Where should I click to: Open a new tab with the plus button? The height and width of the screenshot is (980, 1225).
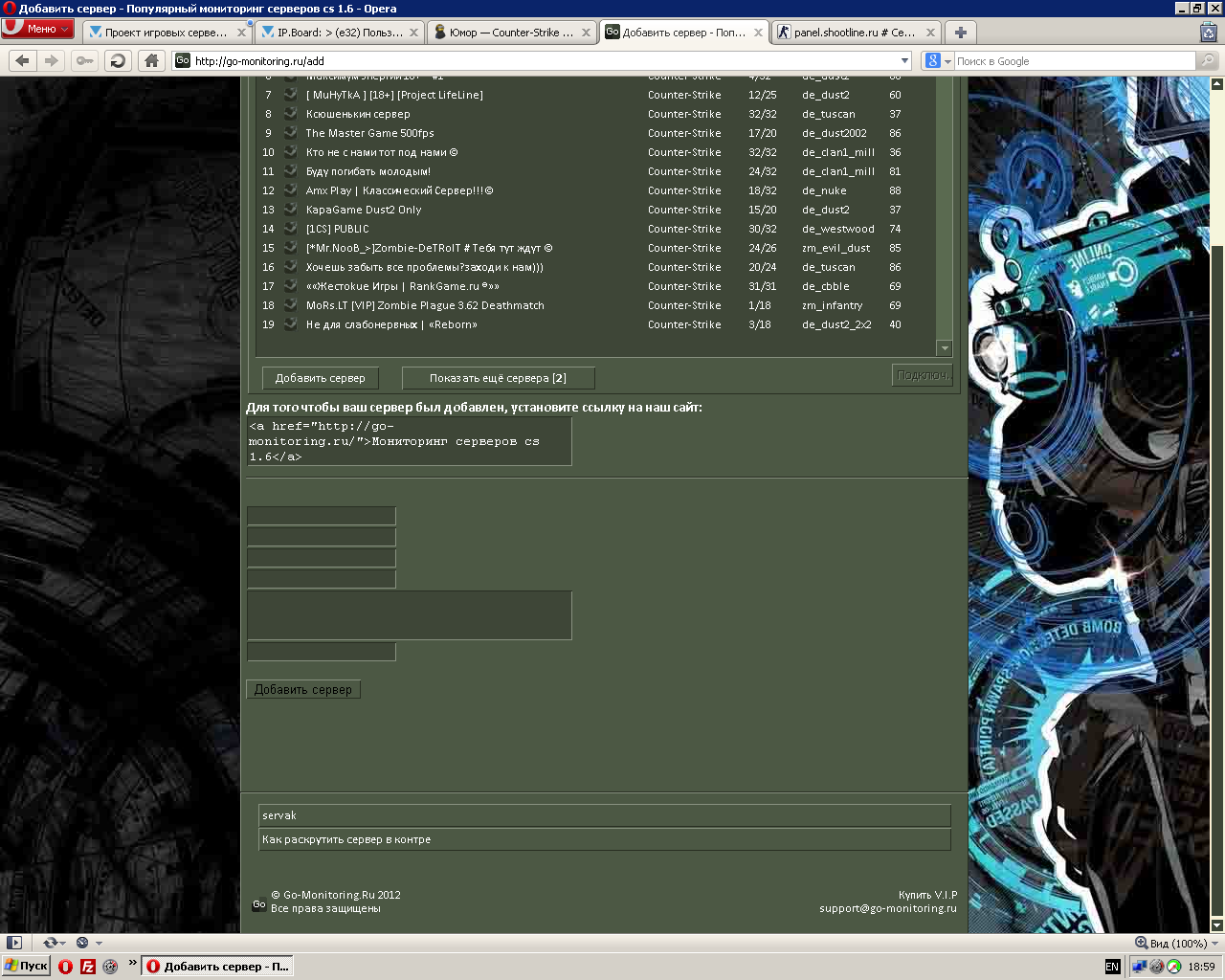click(961, 32)
